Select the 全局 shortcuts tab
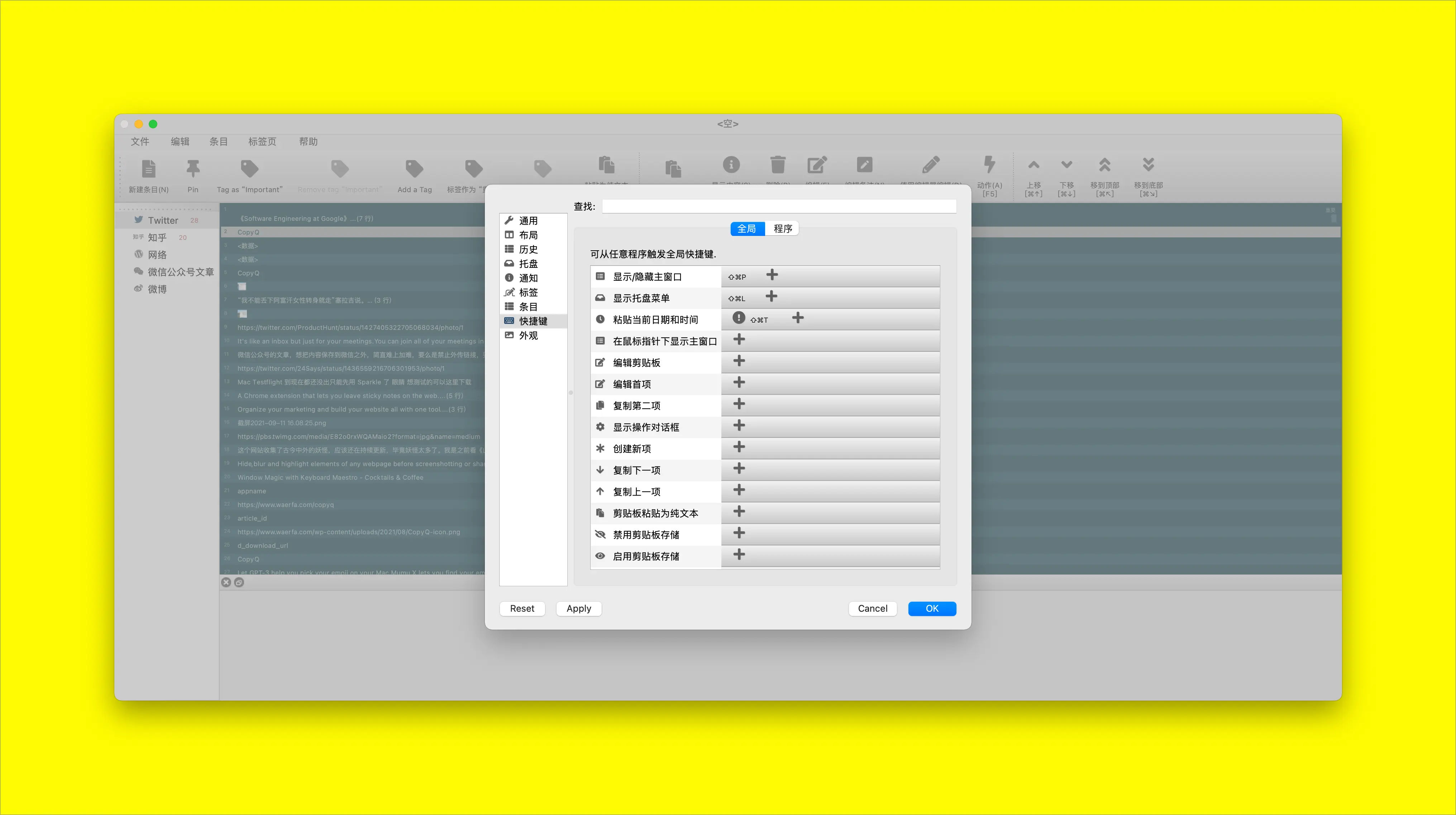Screen dimensions: 1456x815 [747, 228]
